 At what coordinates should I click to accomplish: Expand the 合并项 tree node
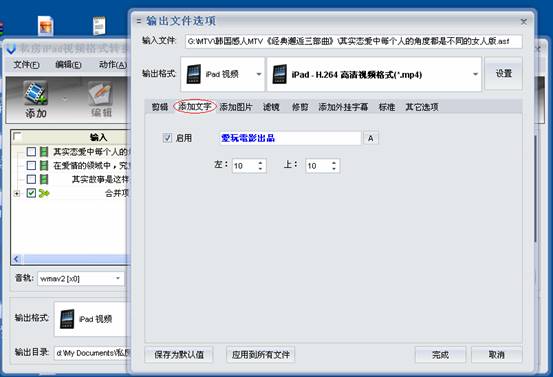click(17, 193)
